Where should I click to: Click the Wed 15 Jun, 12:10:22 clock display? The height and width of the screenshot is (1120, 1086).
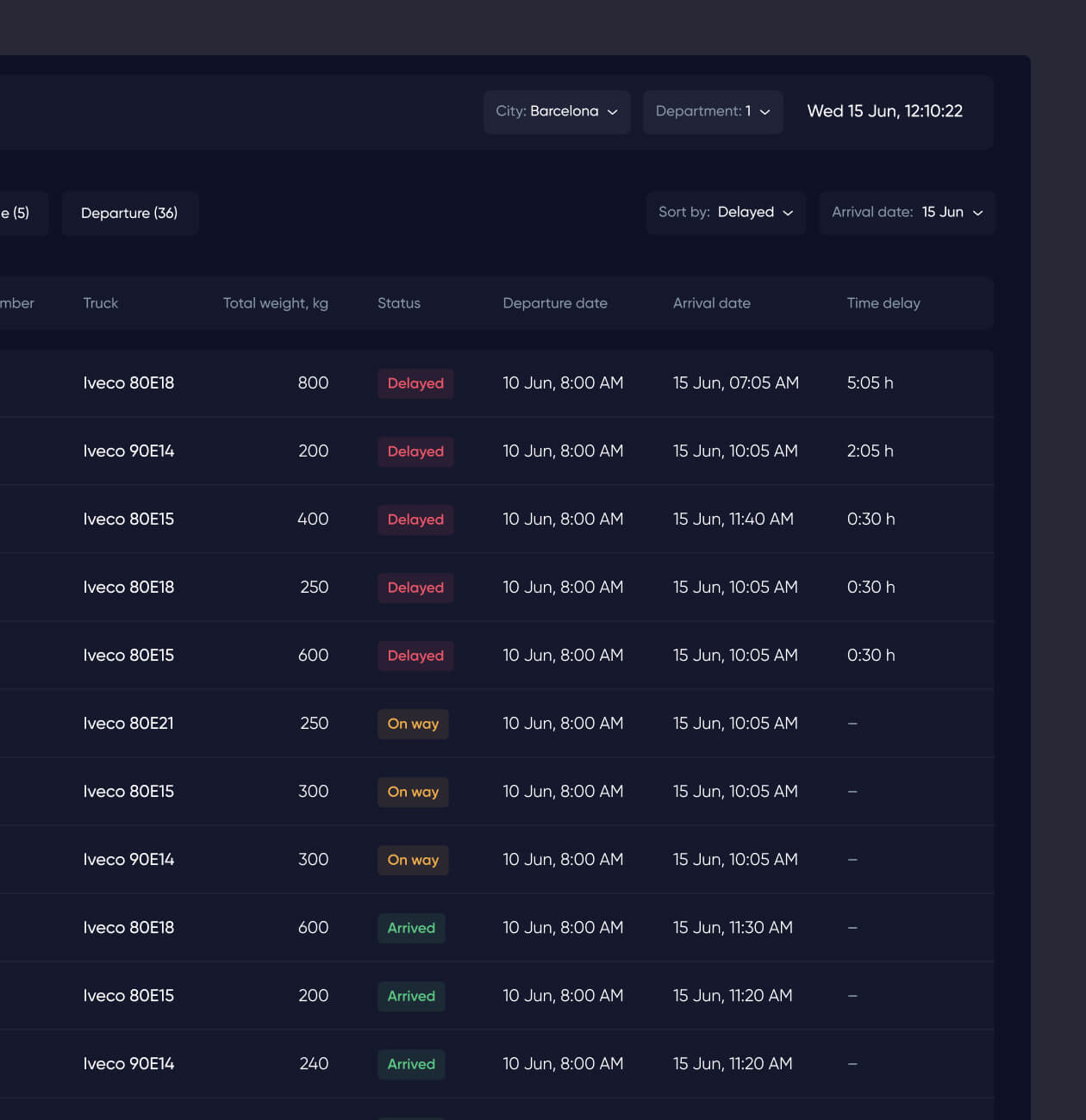pyautogui.click(x=884, y=111)
